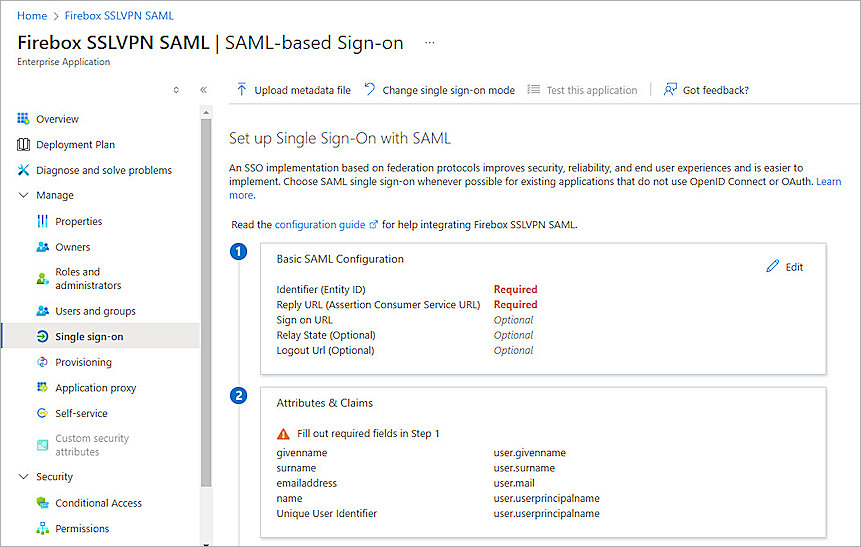Click the Self-service icon
The width and height of the screenshot is (861, 547).
[x=42, y=413]
